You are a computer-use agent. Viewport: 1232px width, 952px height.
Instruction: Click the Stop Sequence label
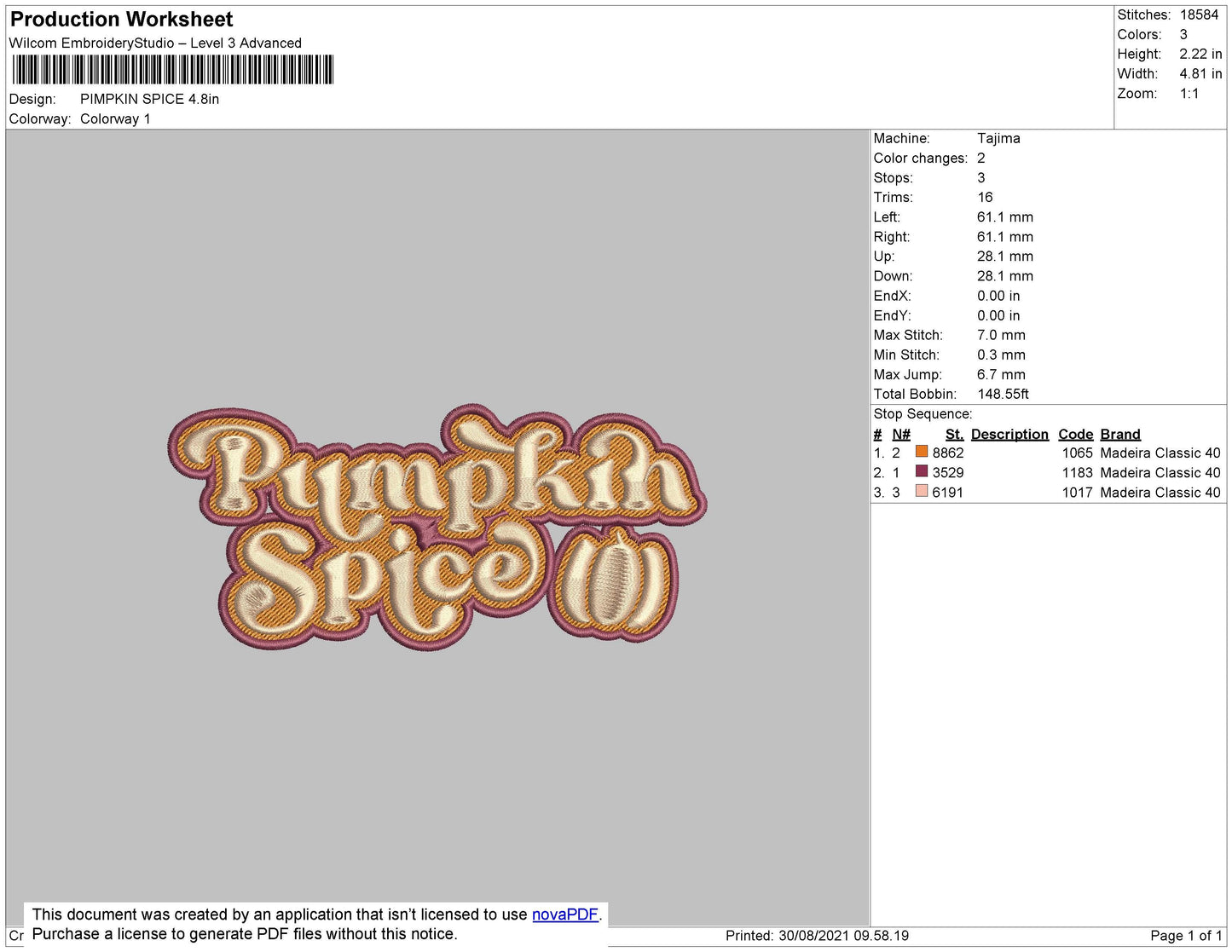[923, 414]
